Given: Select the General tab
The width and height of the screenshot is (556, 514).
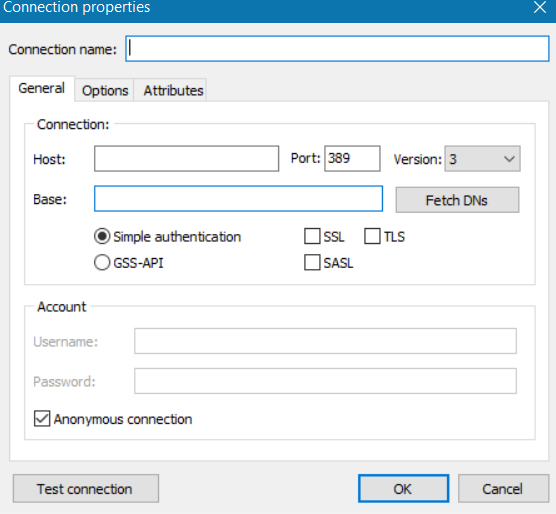Looking at the screenshot, I should [x=41, y=88].
